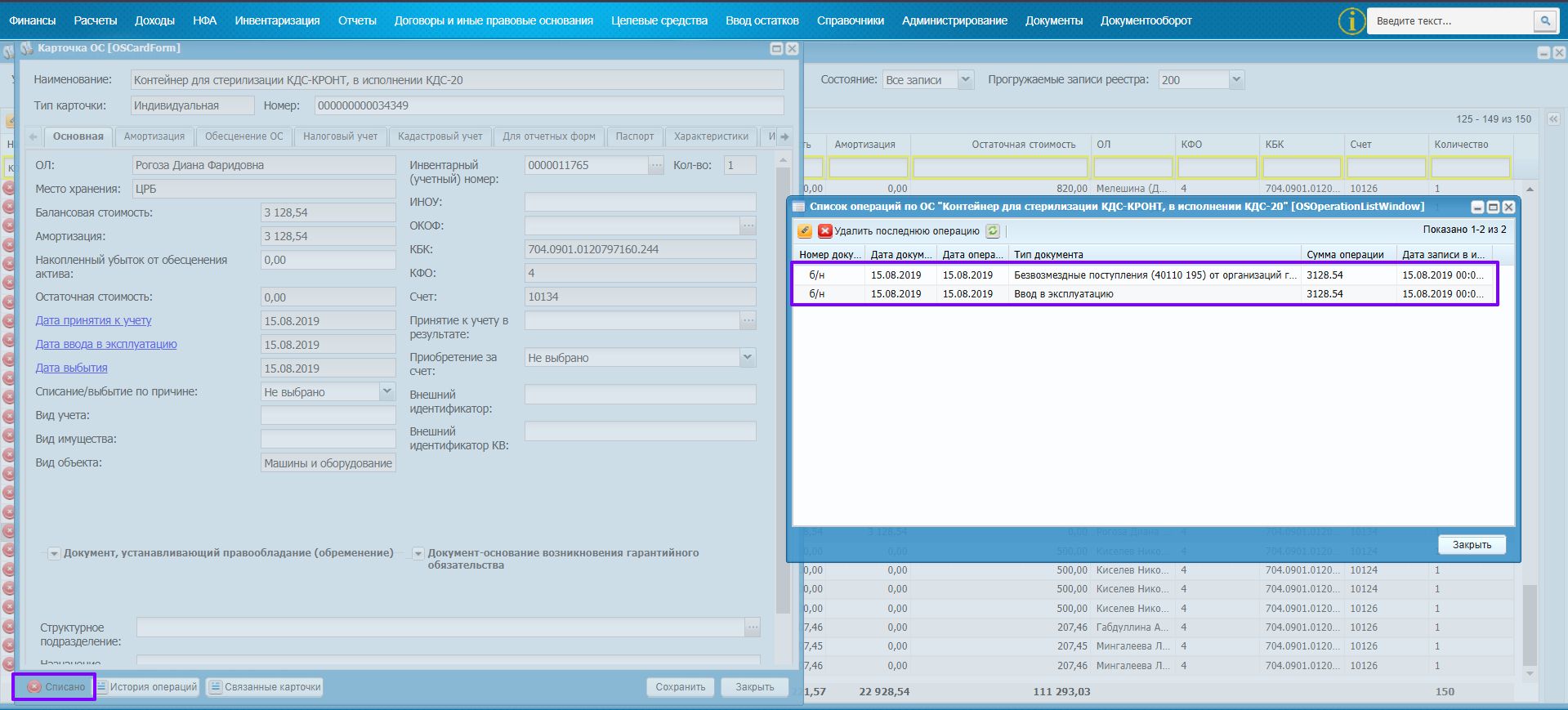The image size is (1568, 710).
Task: Switch to Обесценение ОС tab
Action: pyautogui.click(x=244, y=136)
